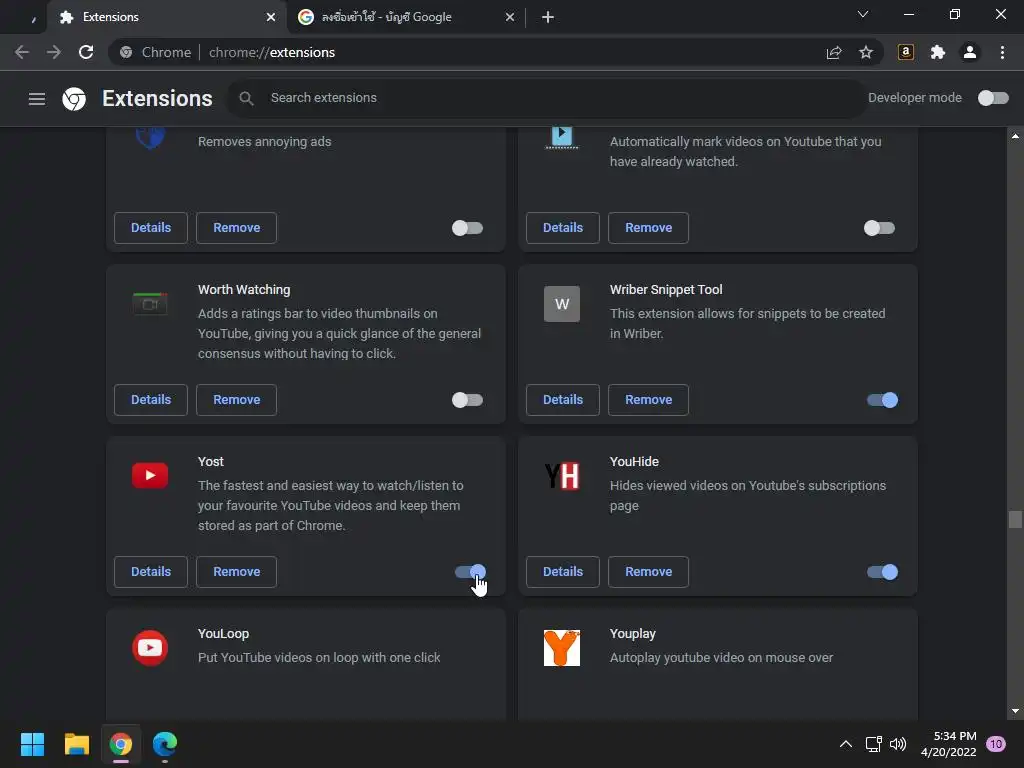Click the watched-videos marker extension icon
Viewport: 1024px width, 768px height.
click(x=562, y=138)
